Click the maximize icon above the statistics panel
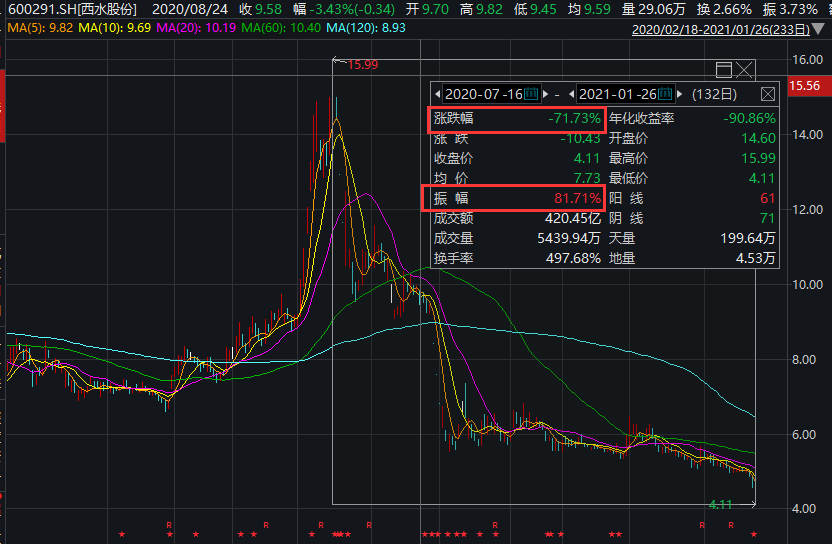Image resolution: width=832 pixels, height=544 pixels. [724, 69]
